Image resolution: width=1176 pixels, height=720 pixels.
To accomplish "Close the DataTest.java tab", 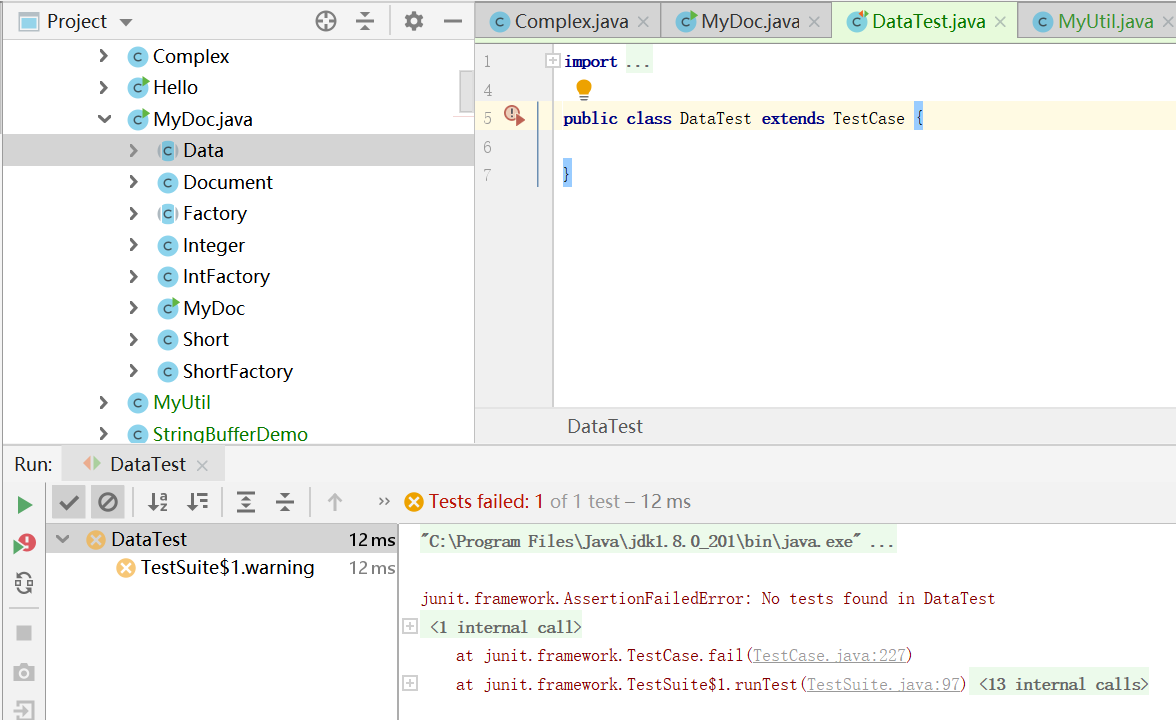I will (x=1000, y=22).
